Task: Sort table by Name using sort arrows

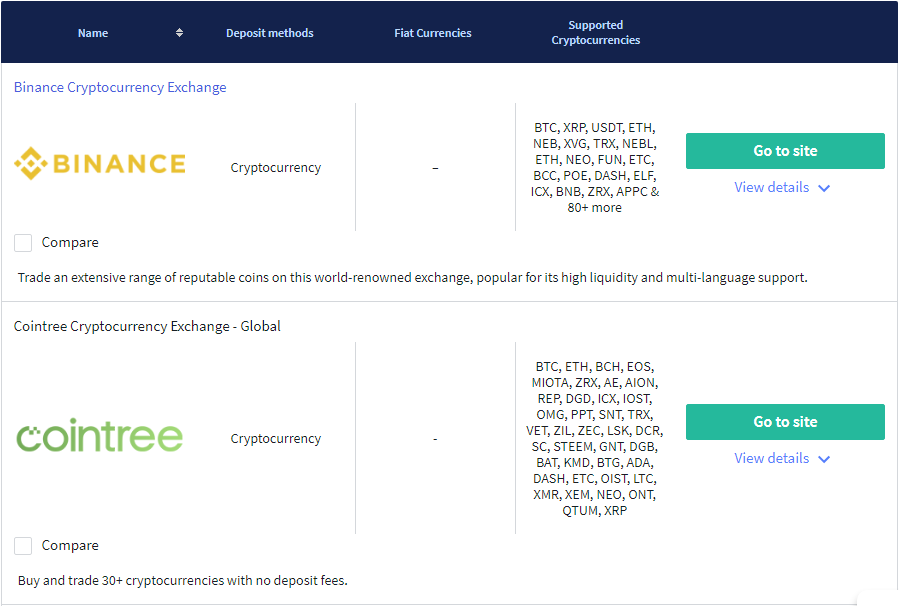Action: [x=179, y=33]
